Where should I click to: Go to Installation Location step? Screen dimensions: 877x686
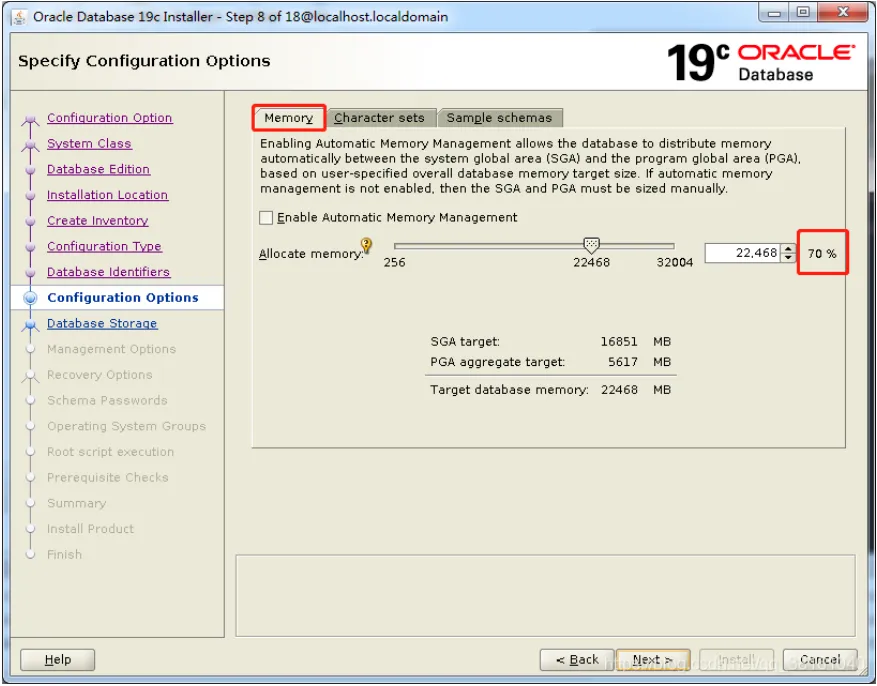click(107, 195)
